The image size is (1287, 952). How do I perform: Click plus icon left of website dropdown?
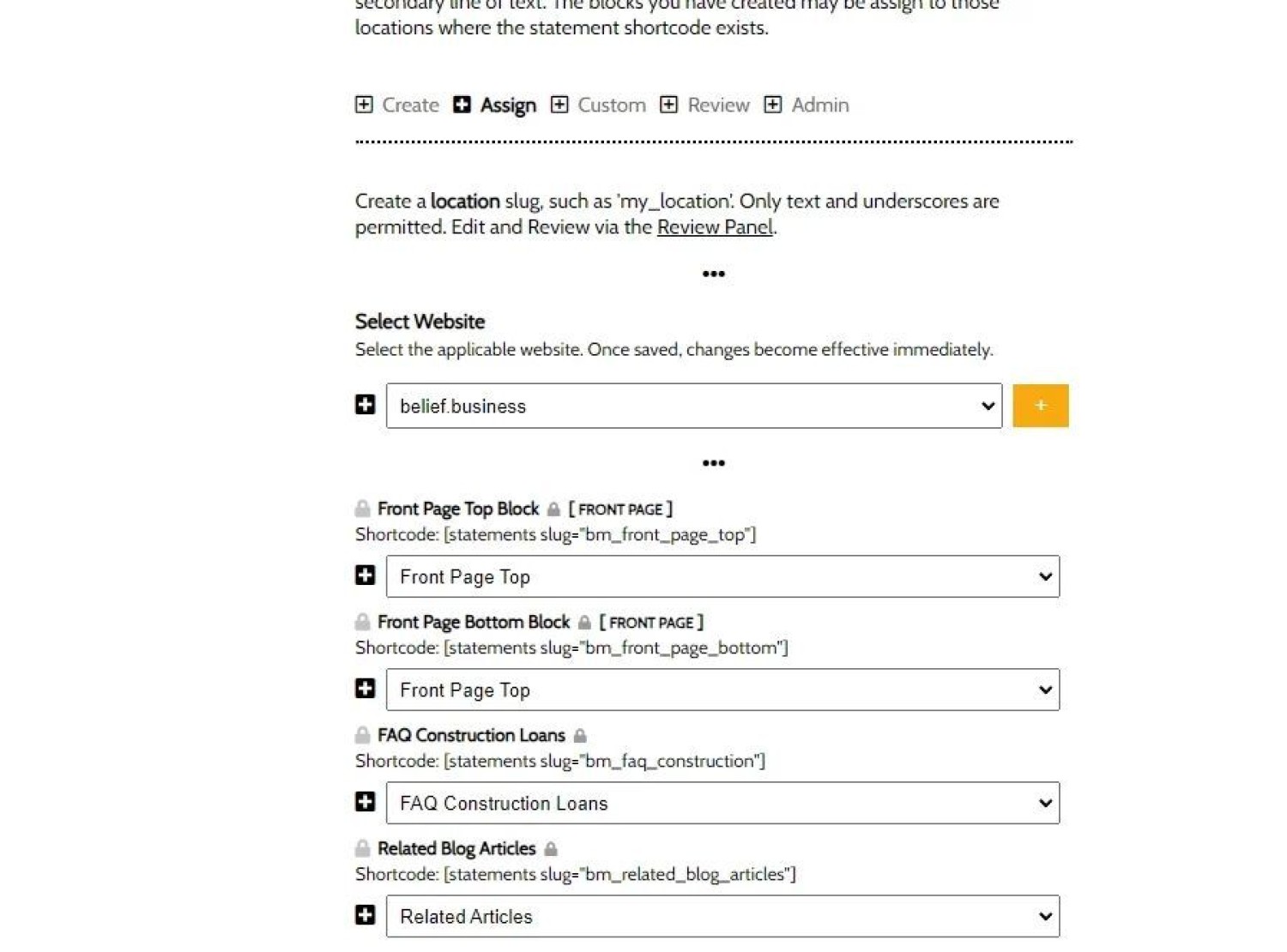[x=366, y=405]
